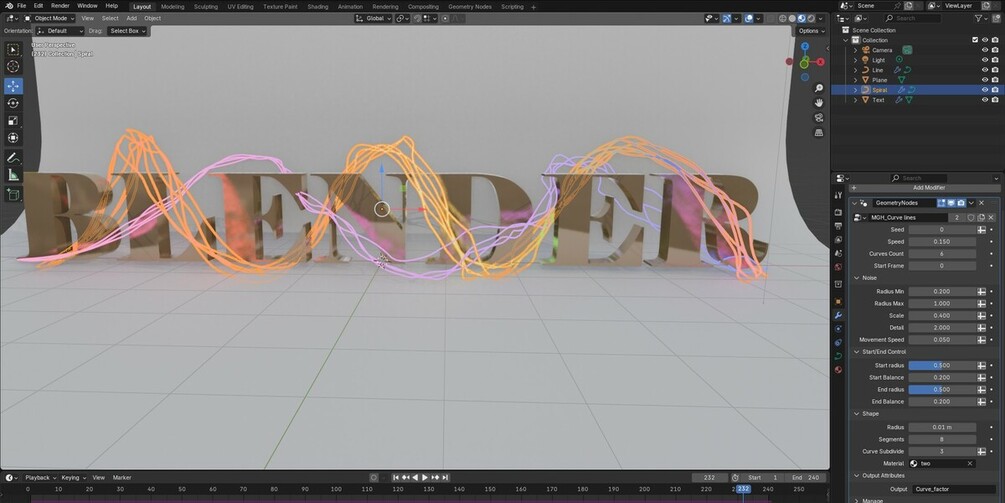Click the viewport pan hand icon
The image size is (1005, 503).
[x=818, y=103]
